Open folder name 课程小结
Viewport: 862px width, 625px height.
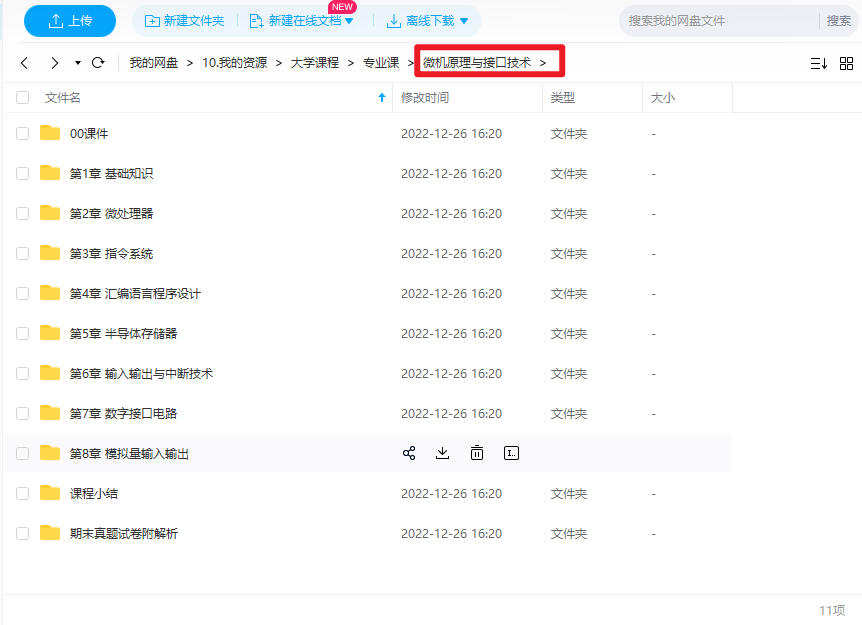point(94,494)
